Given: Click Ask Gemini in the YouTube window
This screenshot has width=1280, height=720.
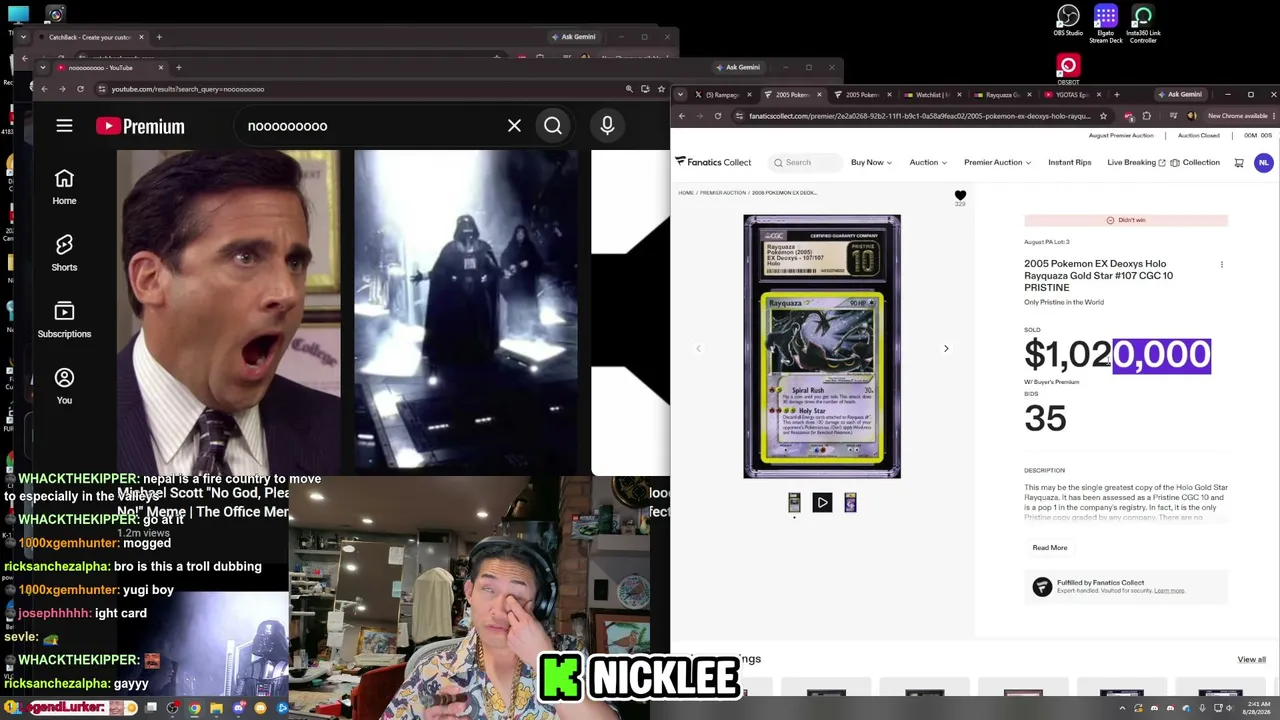Looking at the screenshot, I should (x=738, y=67).
